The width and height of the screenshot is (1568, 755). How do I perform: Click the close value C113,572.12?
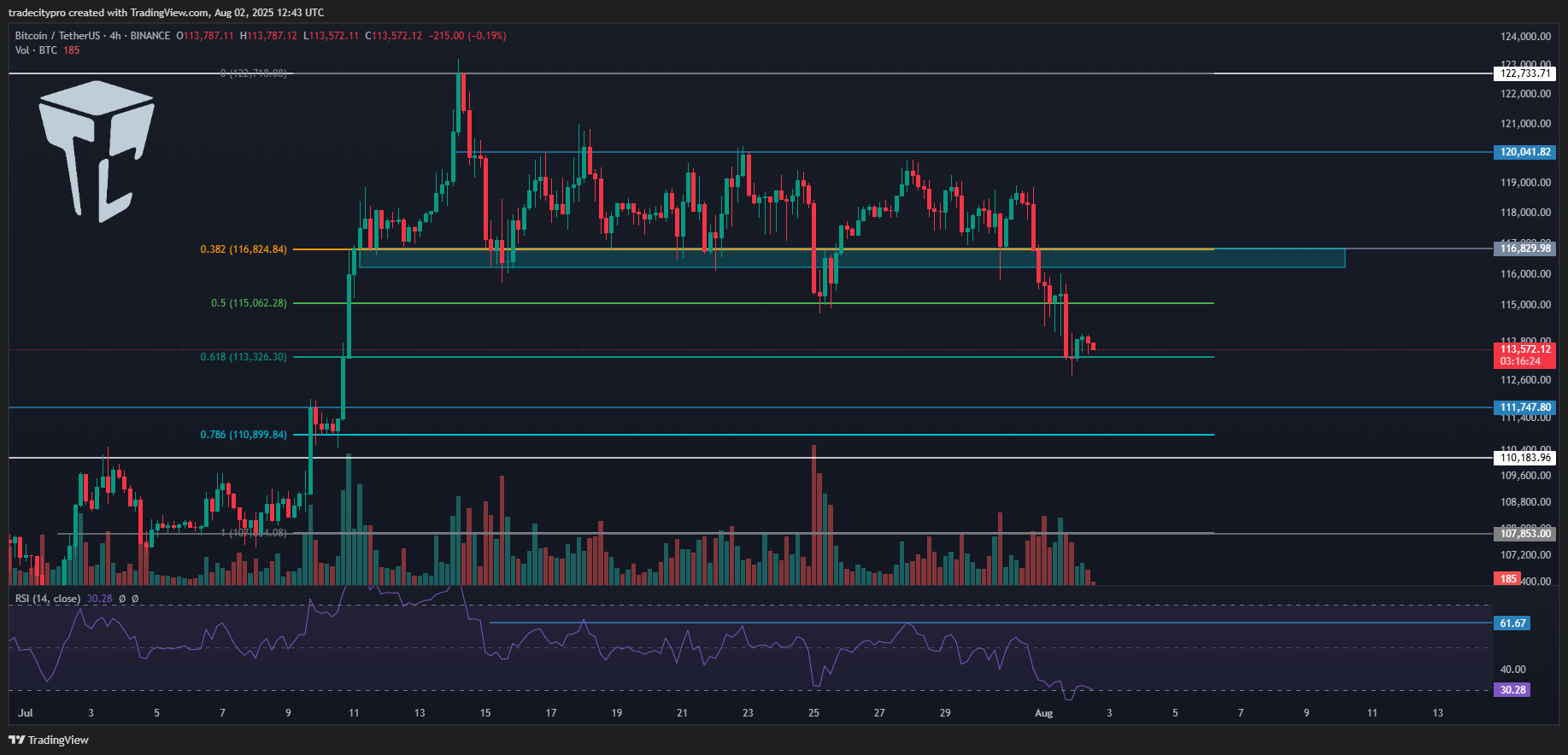(x=394, y=36)
